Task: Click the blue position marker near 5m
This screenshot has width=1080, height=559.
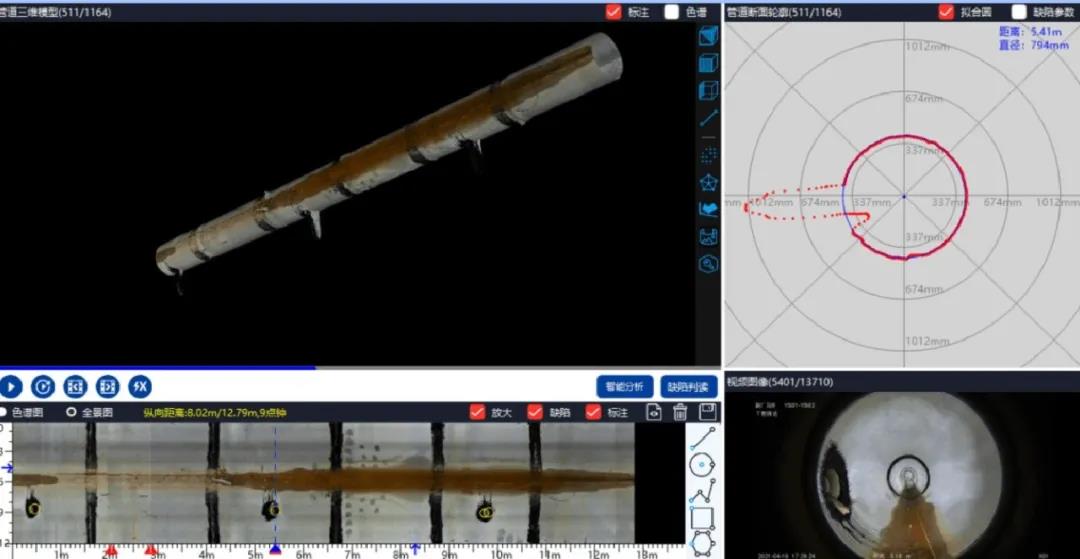Action: click(x=276, y=549)
